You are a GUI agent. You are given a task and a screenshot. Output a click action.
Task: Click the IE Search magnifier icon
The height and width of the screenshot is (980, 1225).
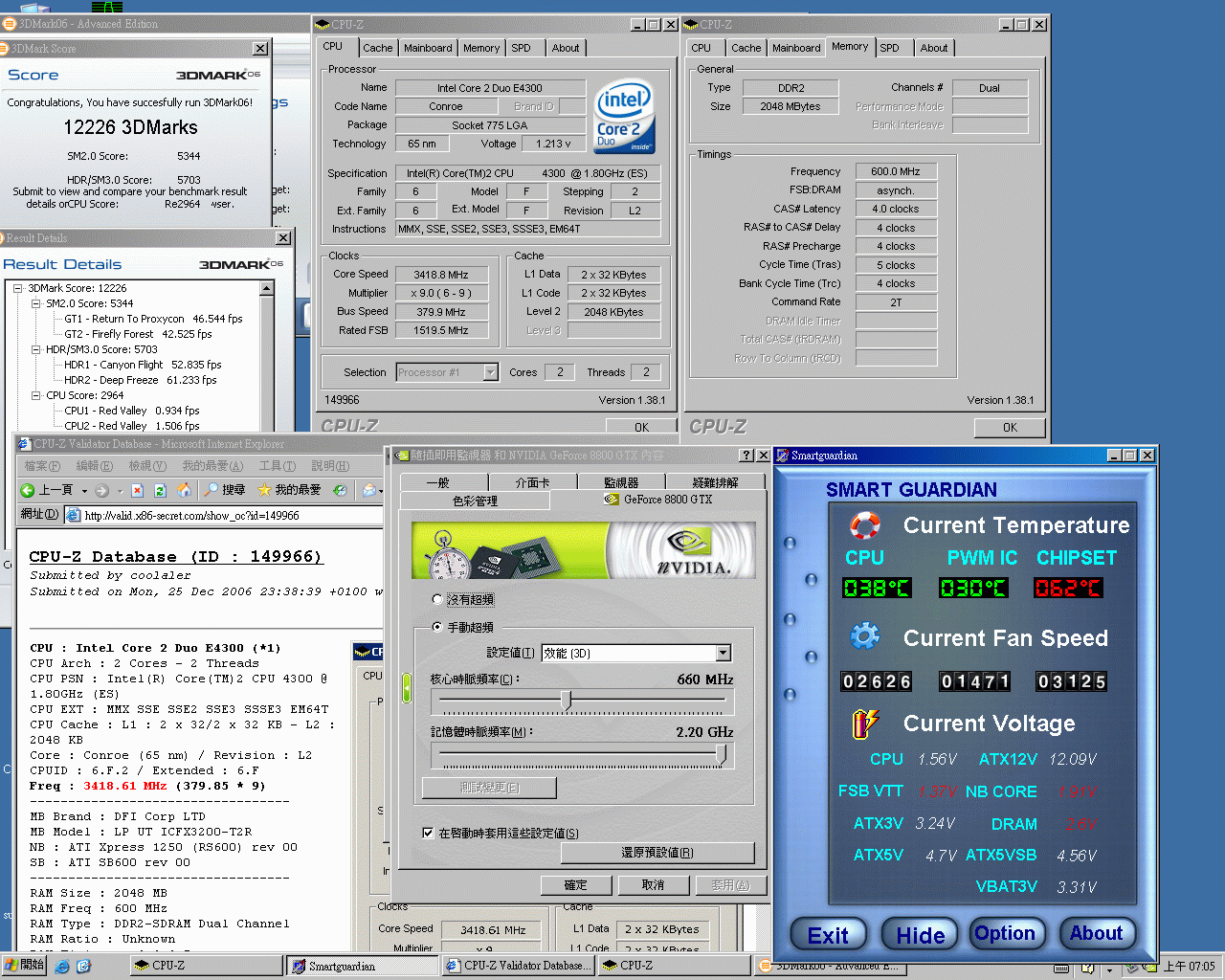[x=211, y=490]
